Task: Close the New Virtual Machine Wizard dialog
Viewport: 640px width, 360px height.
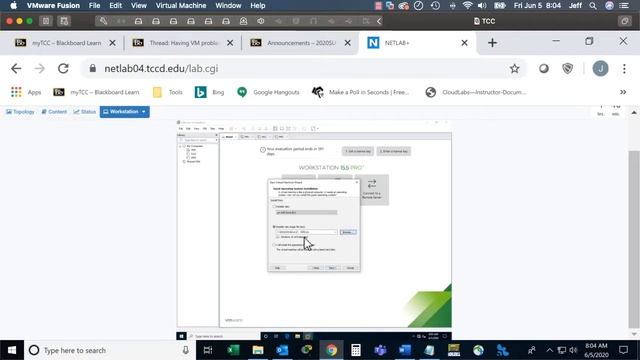Action: [x=356, y=182]
